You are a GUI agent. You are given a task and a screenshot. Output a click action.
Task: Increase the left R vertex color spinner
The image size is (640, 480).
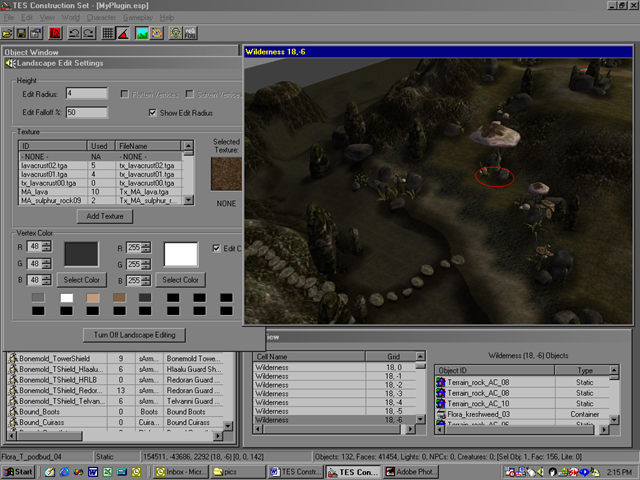click(48, 245)
